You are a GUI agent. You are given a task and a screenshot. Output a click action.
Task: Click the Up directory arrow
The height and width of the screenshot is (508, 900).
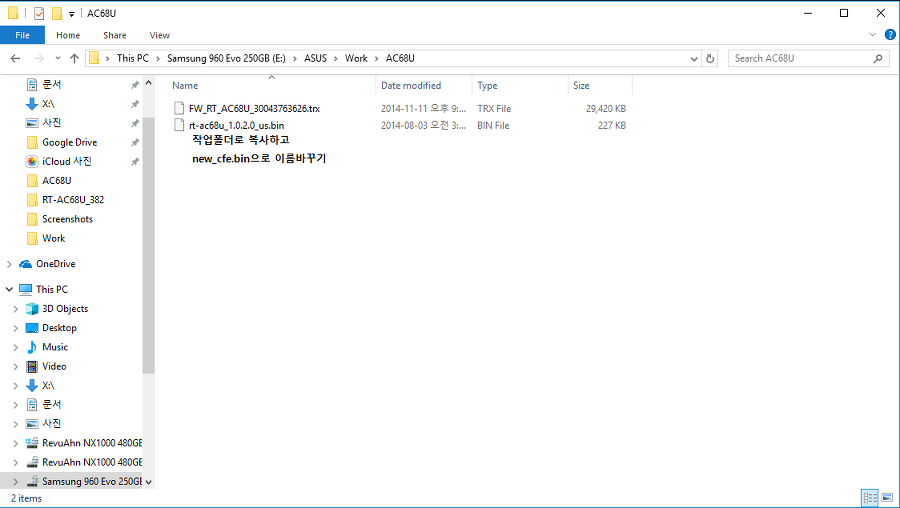click(74, 59)
